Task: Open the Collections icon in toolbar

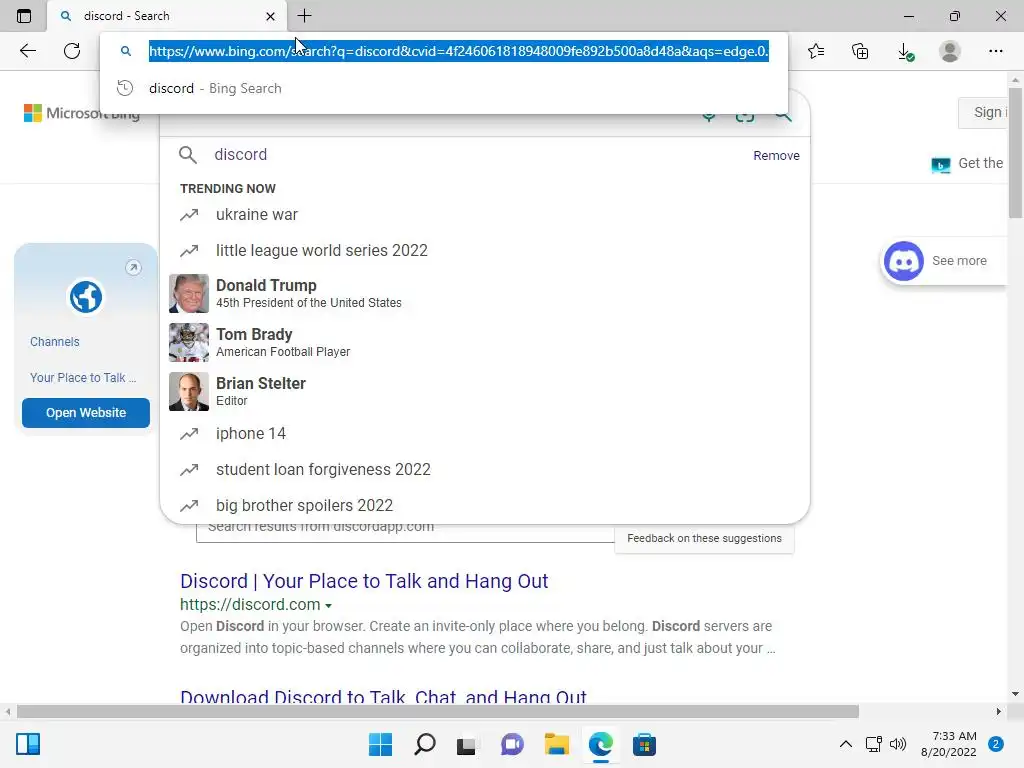Action: [860, 51]
